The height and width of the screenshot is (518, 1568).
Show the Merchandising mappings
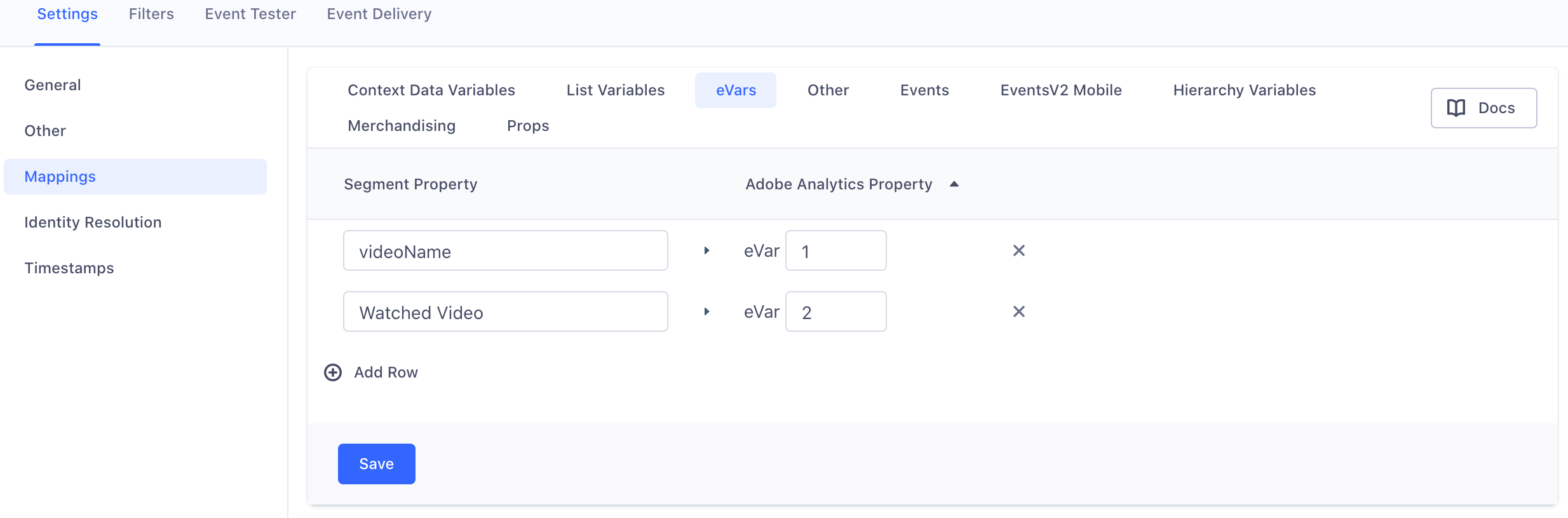402,126
